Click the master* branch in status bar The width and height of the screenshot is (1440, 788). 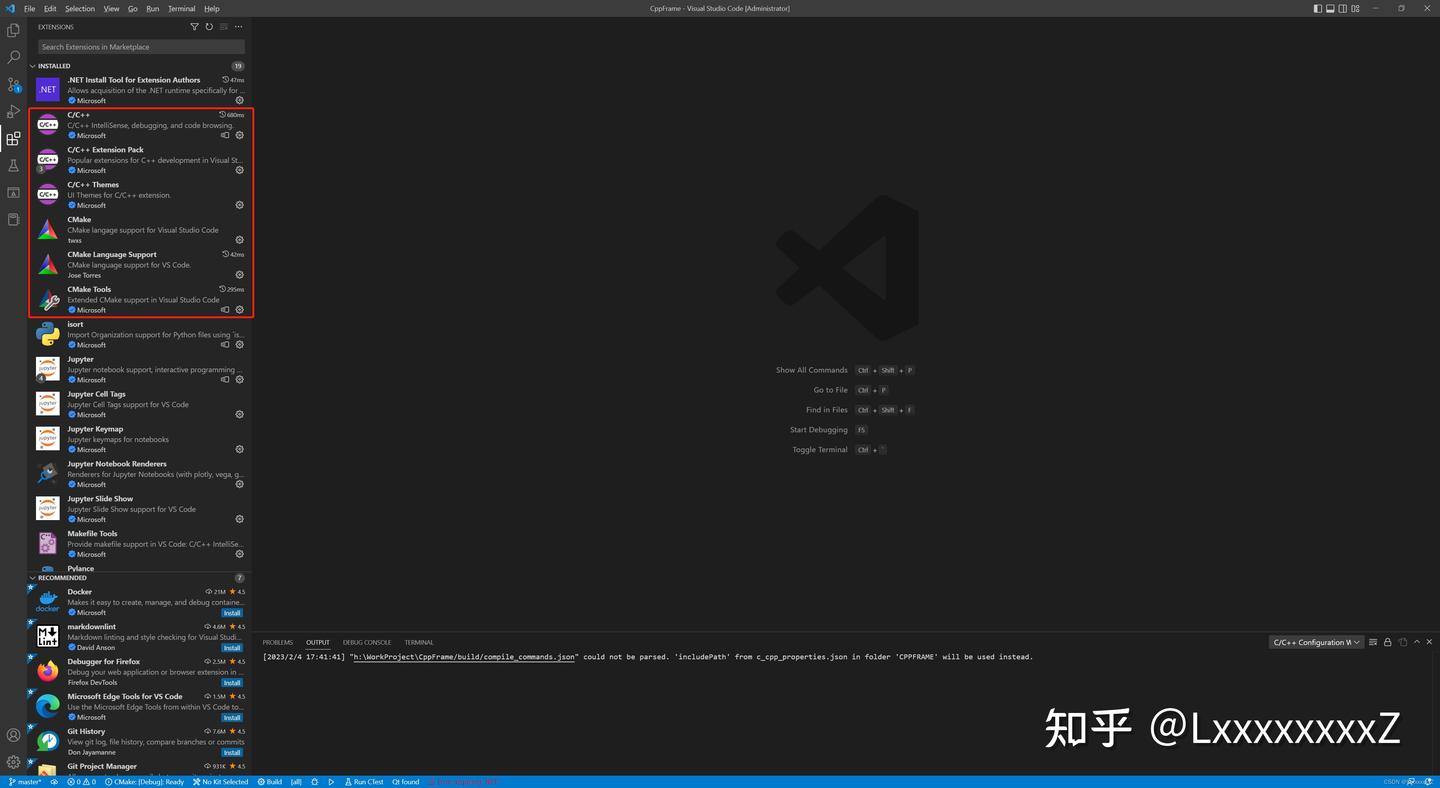[25, 781]
